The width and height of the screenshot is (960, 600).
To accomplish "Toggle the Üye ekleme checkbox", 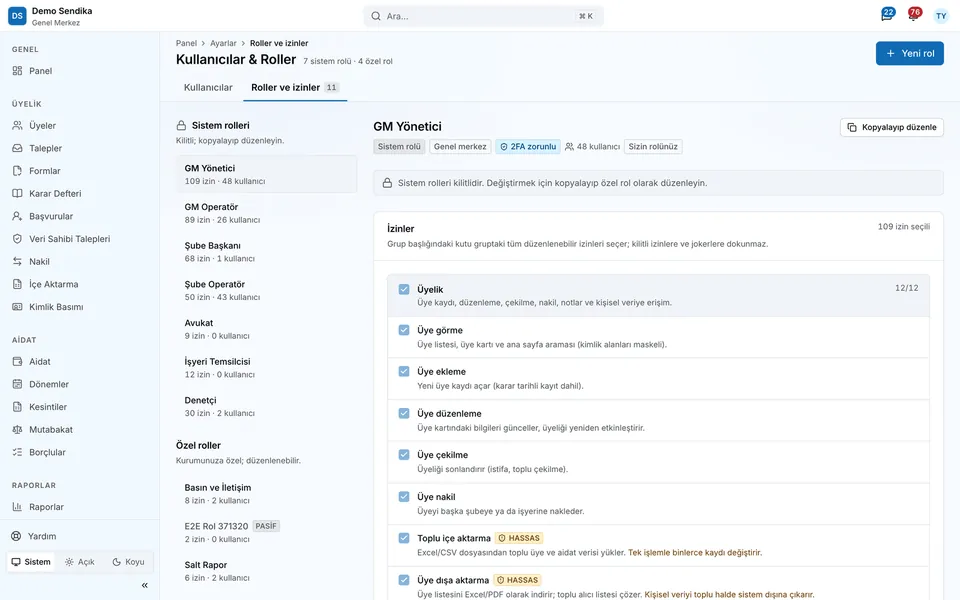I will [404, 372].
